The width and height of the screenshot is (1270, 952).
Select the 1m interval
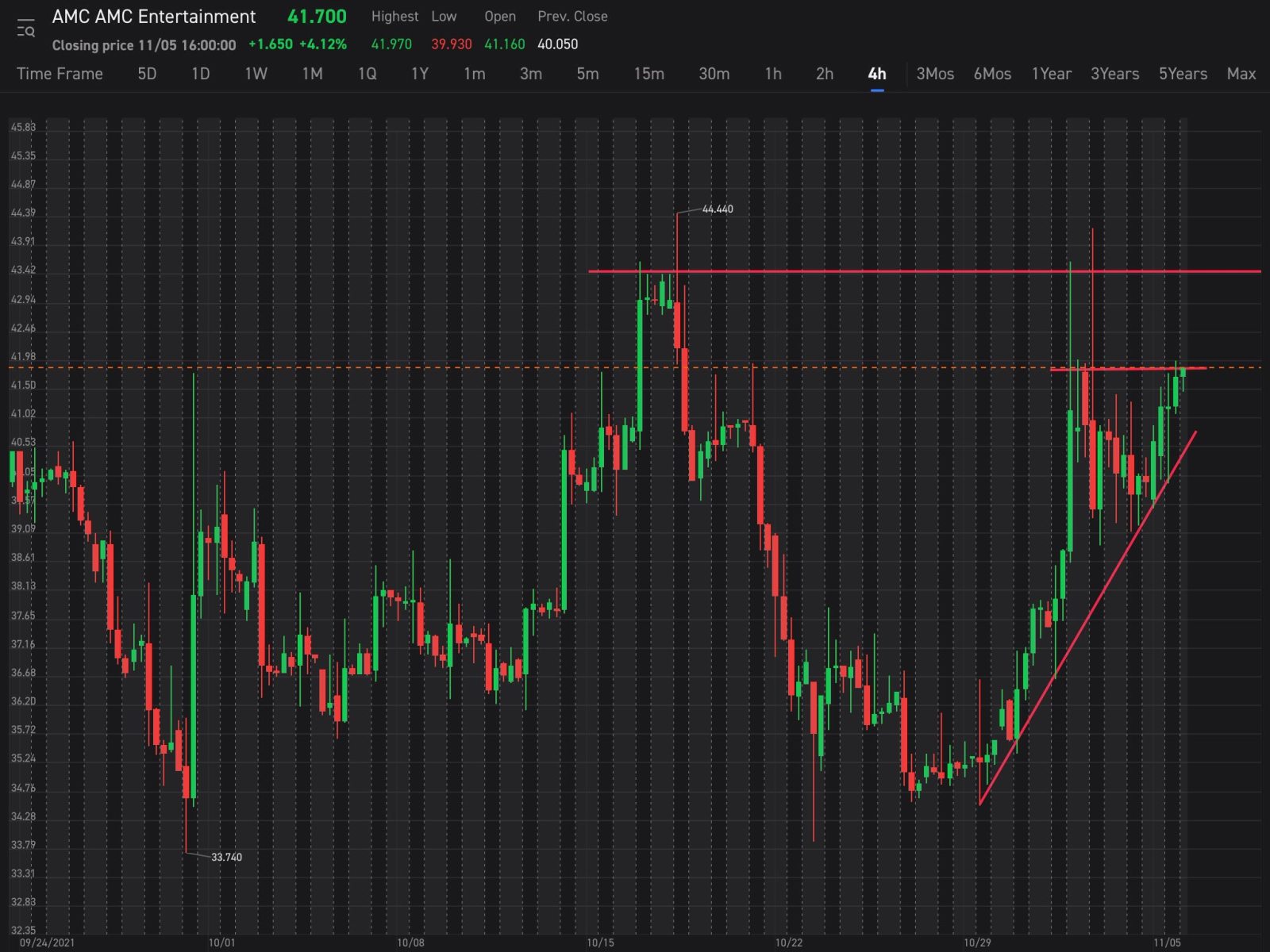475,74
